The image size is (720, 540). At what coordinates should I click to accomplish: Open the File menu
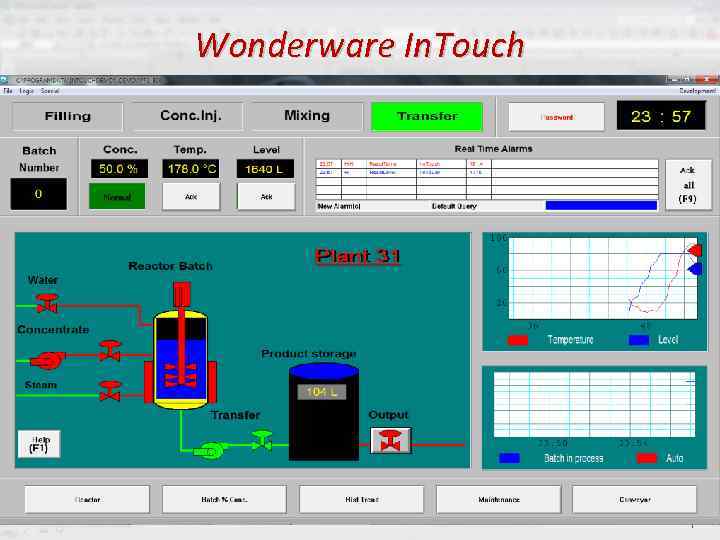coord(8,91)
